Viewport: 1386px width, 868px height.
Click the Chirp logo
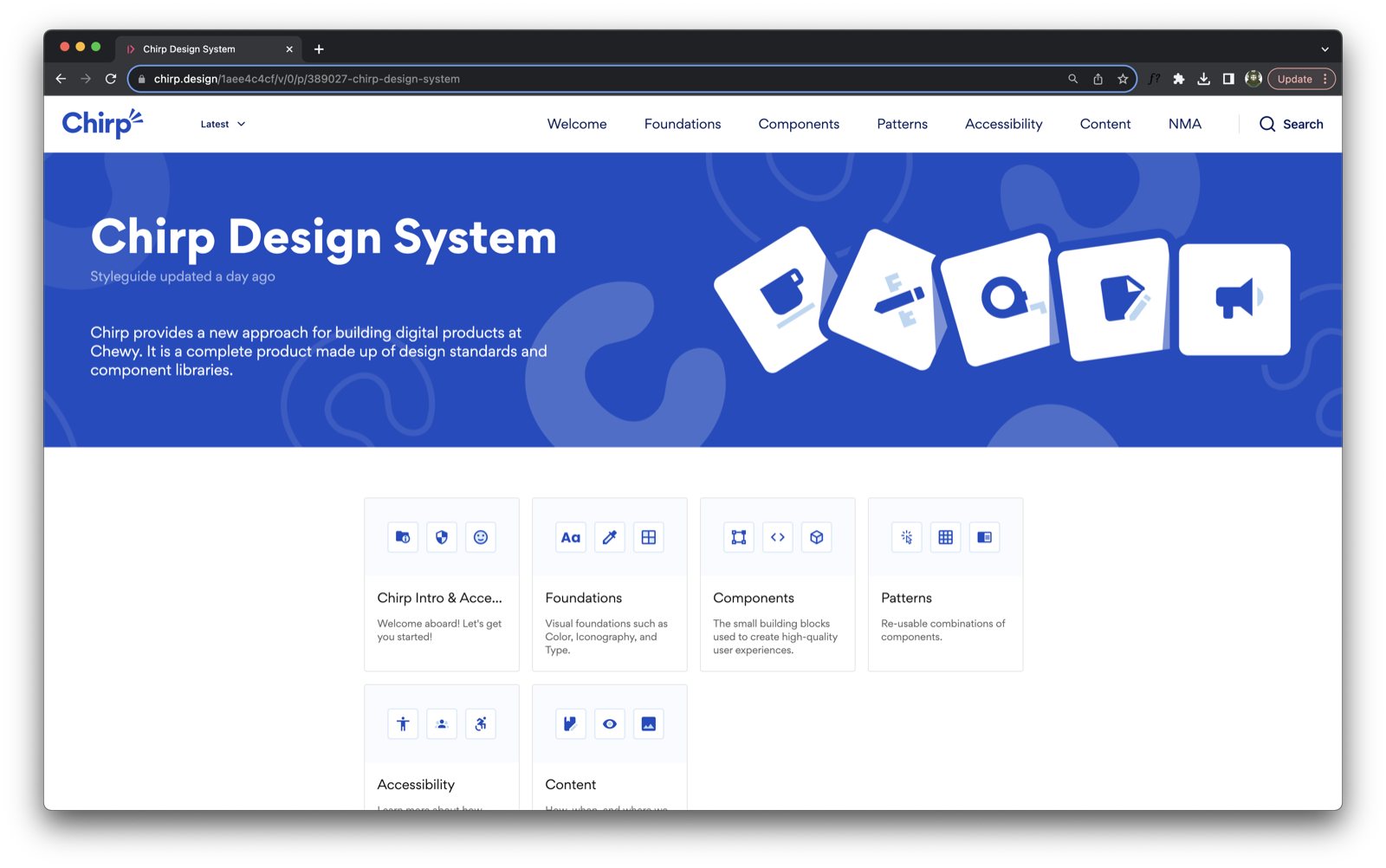click(x=102, y=124)
